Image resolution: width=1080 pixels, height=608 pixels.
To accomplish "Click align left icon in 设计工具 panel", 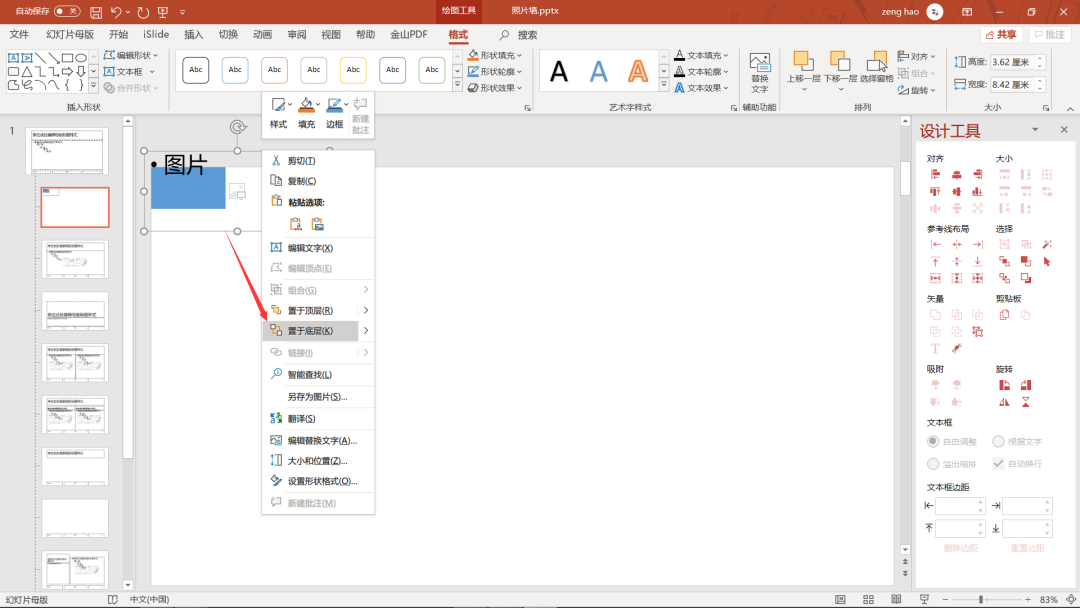I will (935, 175).
